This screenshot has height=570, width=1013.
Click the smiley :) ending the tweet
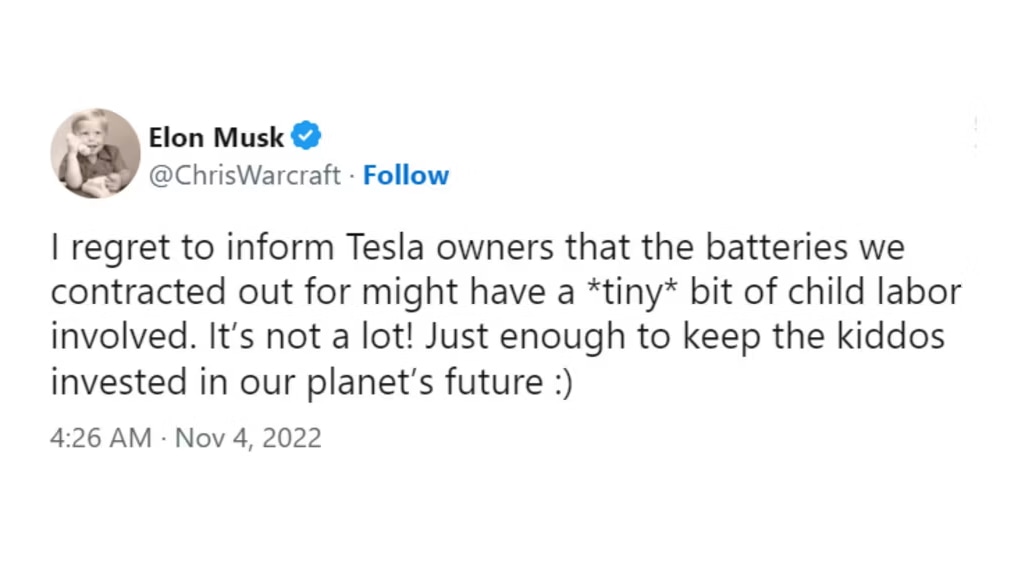[563, 382]
